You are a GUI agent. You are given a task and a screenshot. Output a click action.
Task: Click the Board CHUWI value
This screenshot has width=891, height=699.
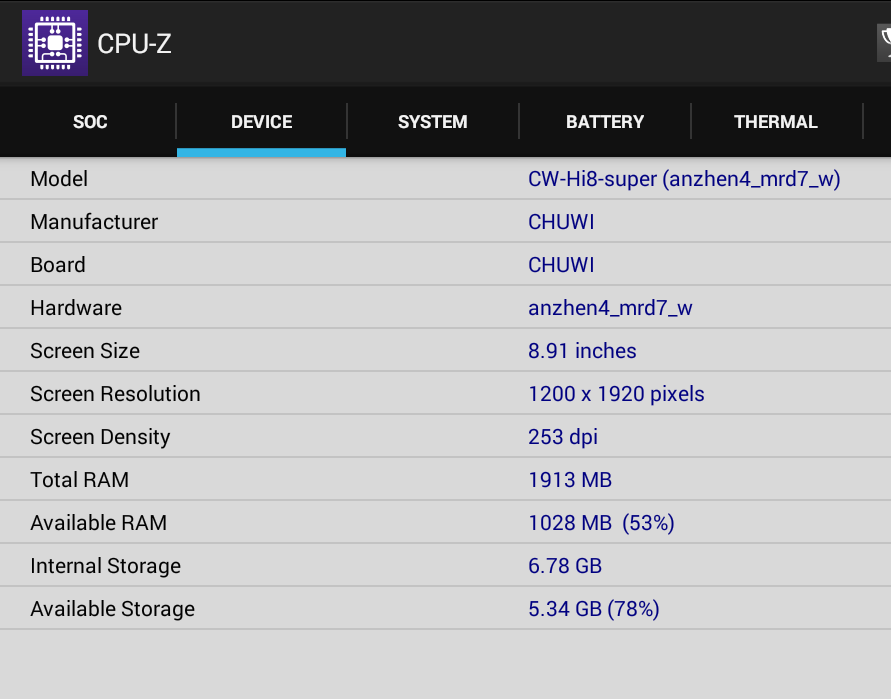(561, 265)
